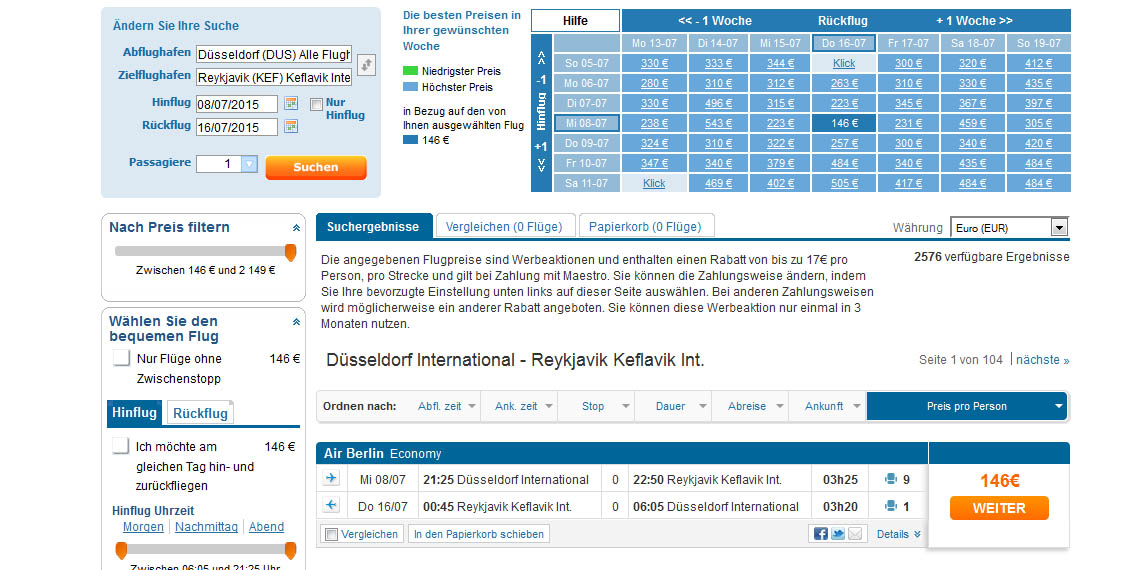
Task: Click In den Papierkorb schieben
Action: point(479,534)
